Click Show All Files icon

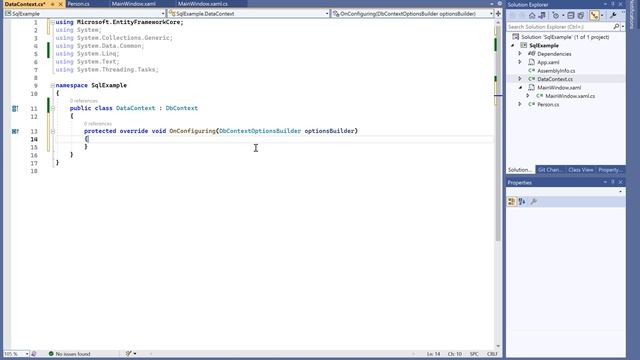tap(580, 16)
